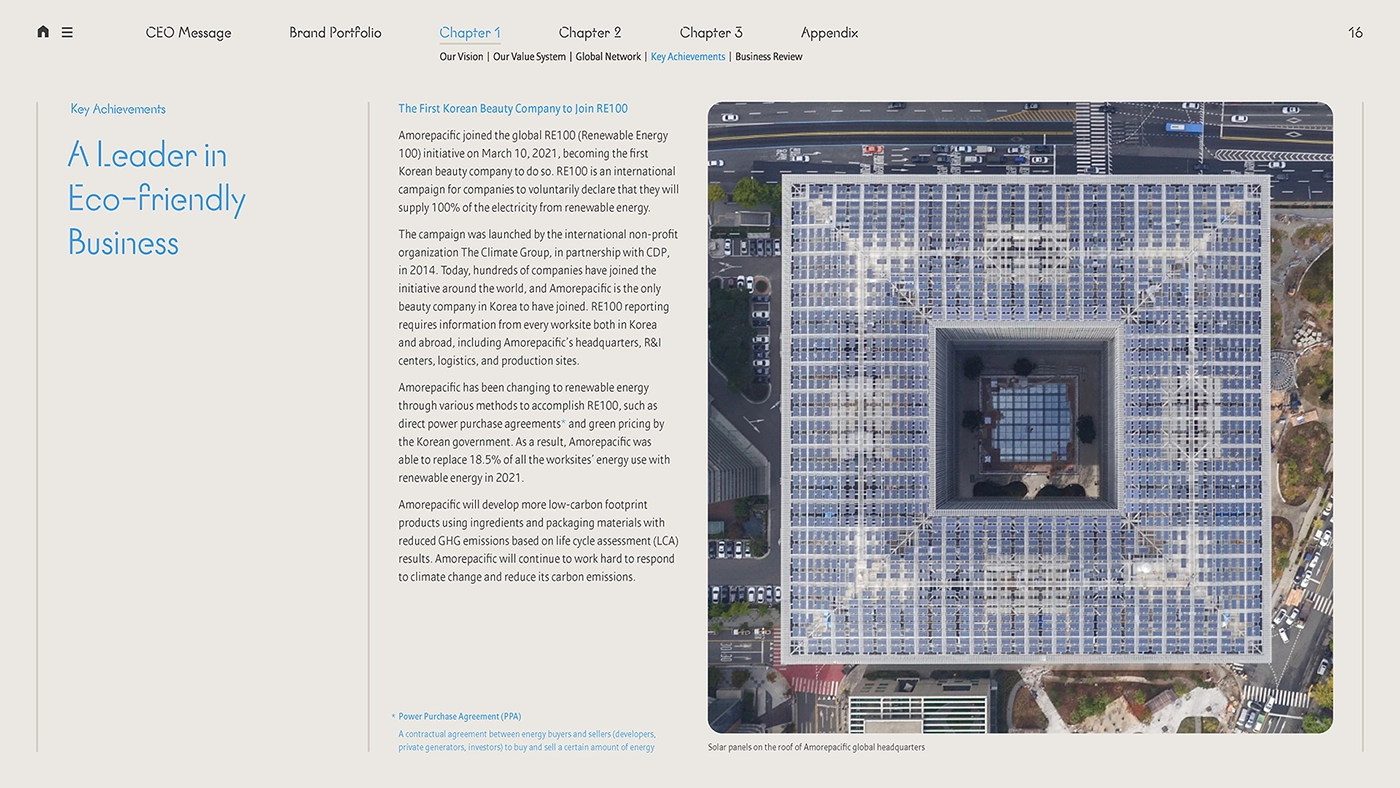Select the Chapter 1 tab
Viewport: 1400px width, 788px height.
[x=470, y=33]
